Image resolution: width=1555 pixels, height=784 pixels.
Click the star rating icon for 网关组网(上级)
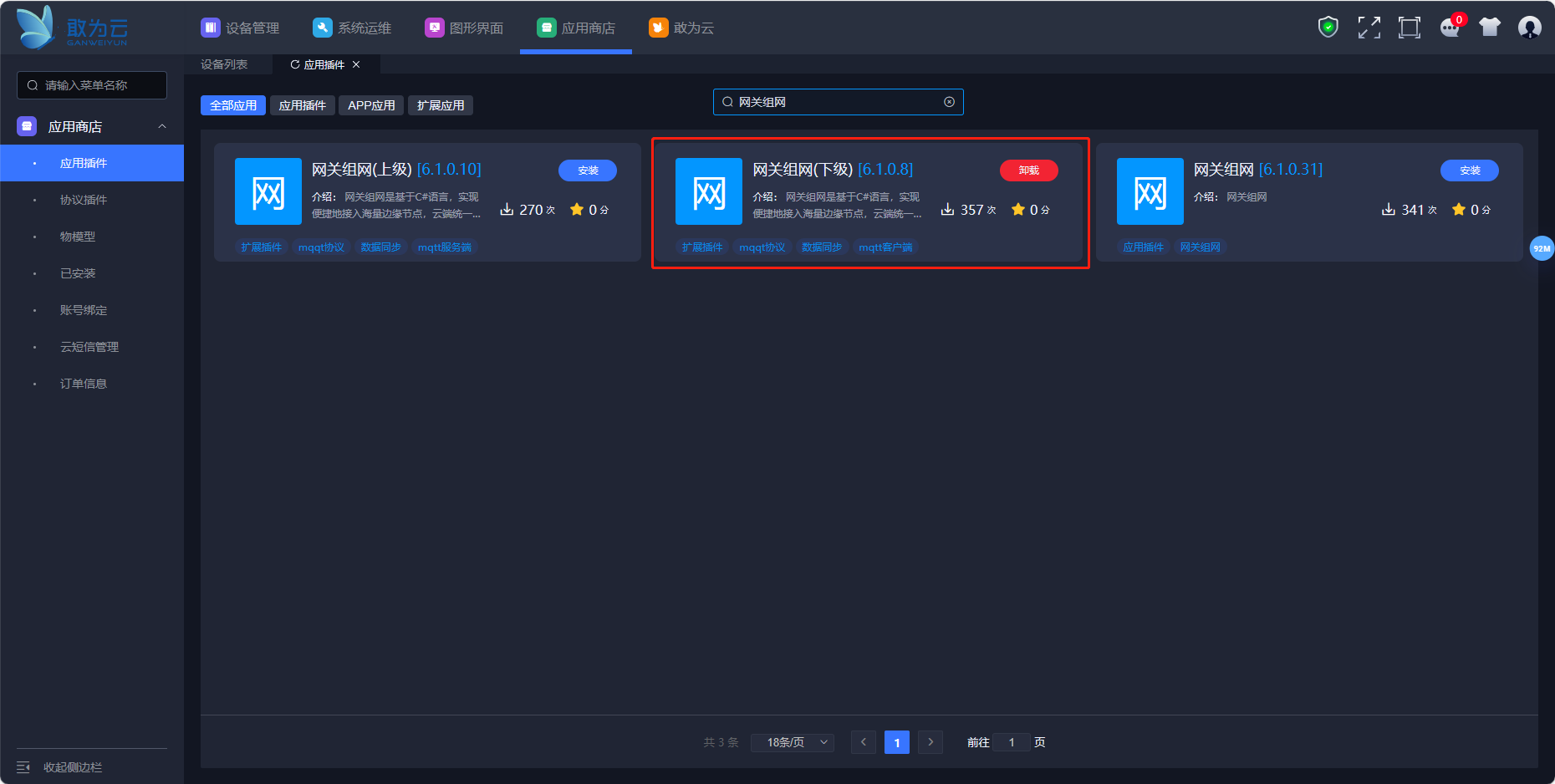(x=577, y=209)
